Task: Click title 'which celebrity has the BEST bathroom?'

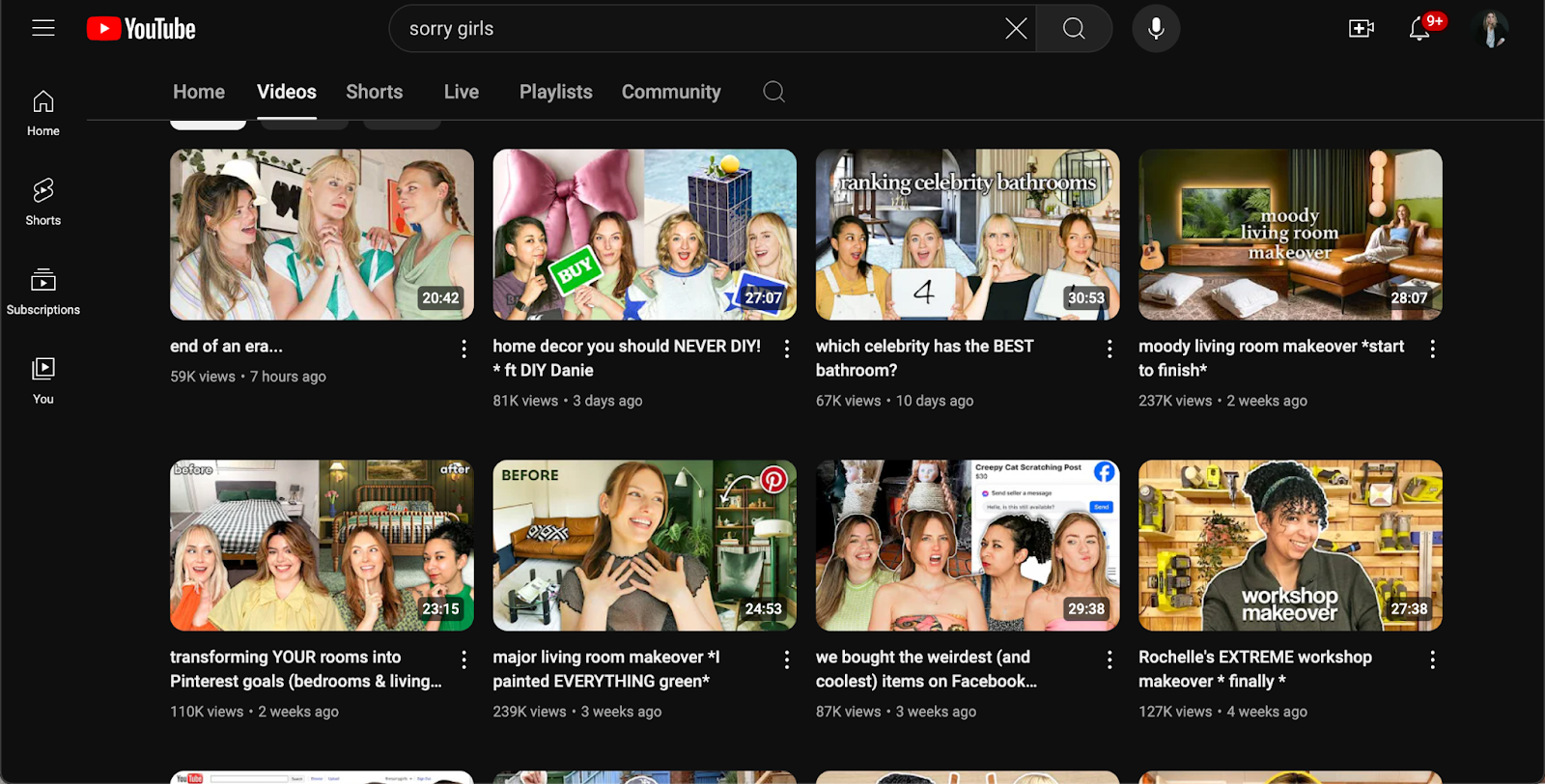Action: 924,358
